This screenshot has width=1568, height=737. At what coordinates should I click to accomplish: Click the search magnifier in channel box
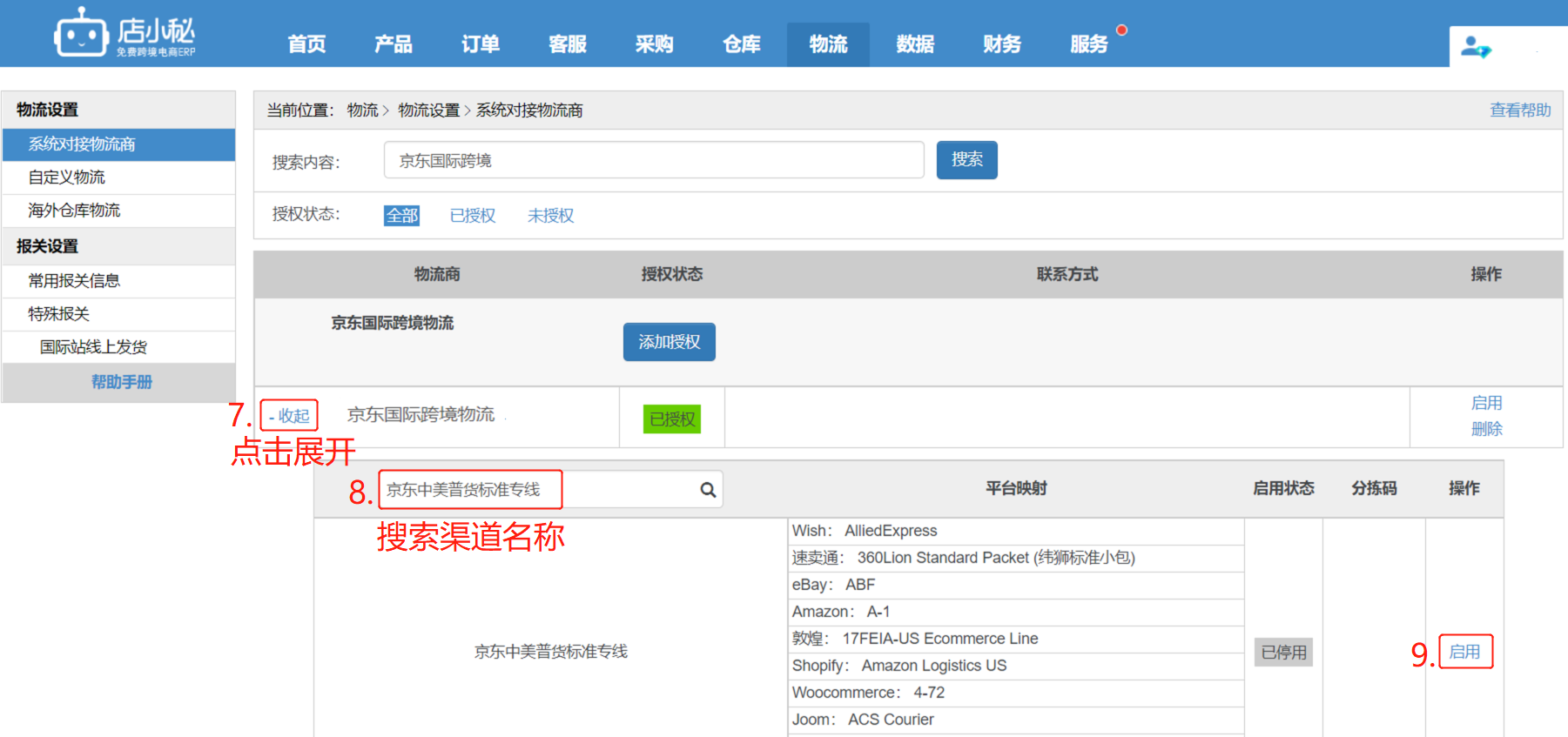coord(708,490)
